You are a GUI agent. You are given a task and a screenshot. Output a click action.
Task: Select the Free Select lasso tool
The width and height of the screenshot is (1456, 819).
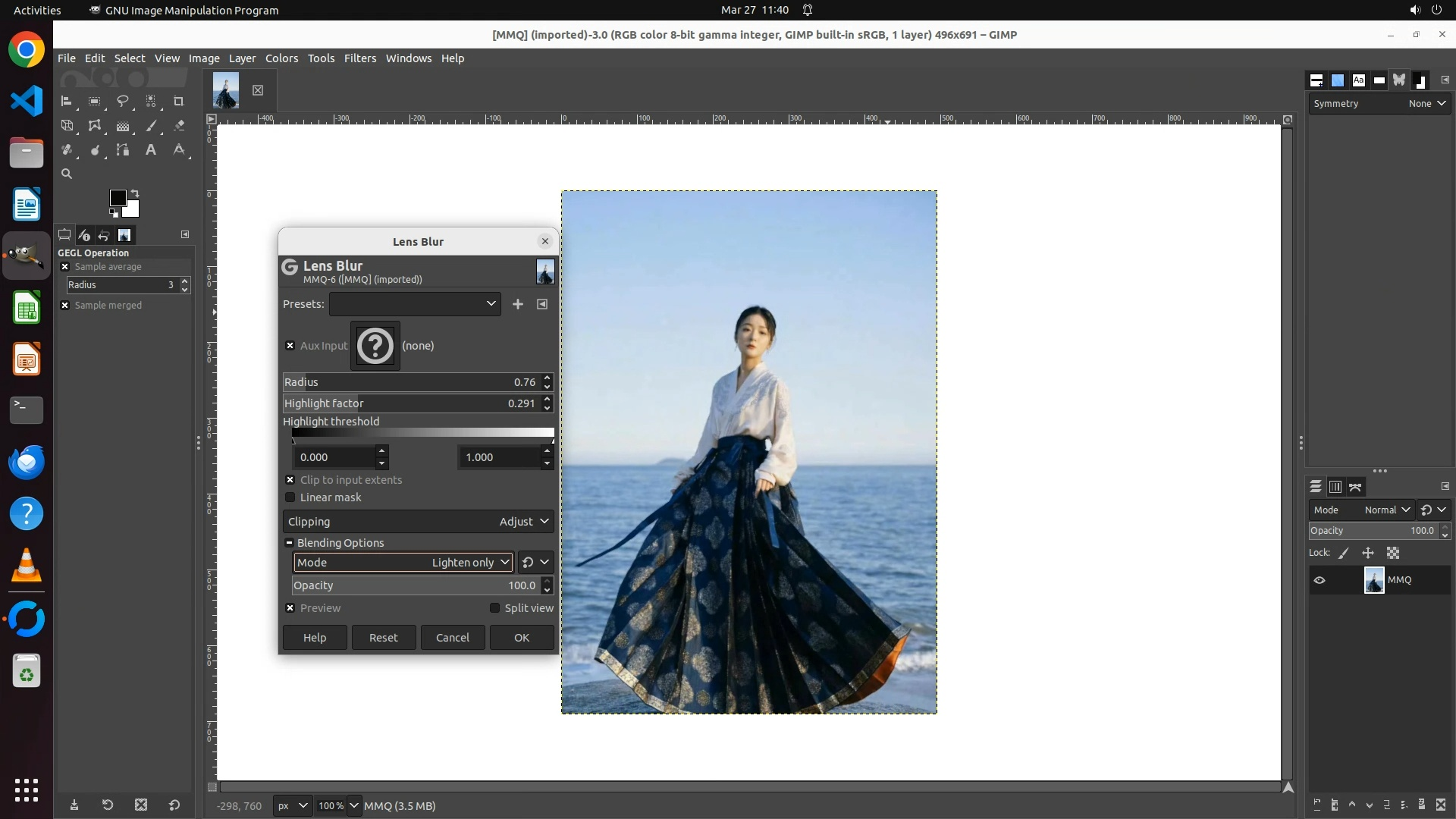click(122, 101)
